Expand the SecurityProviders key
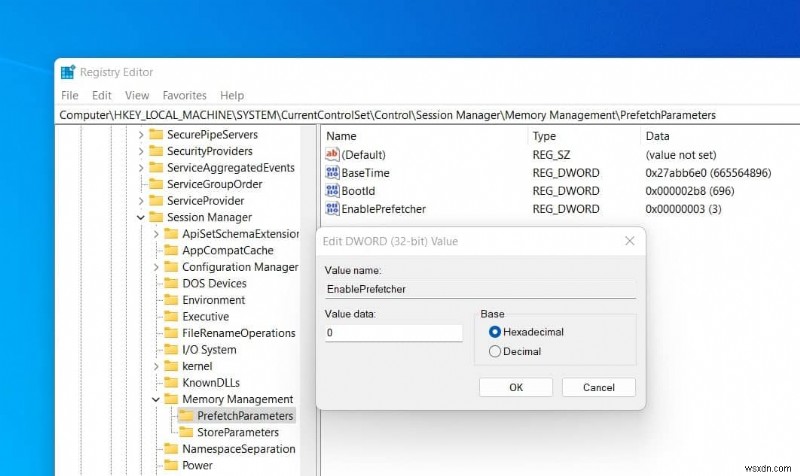Screen dimensions: 800x476 coord(141,151)
